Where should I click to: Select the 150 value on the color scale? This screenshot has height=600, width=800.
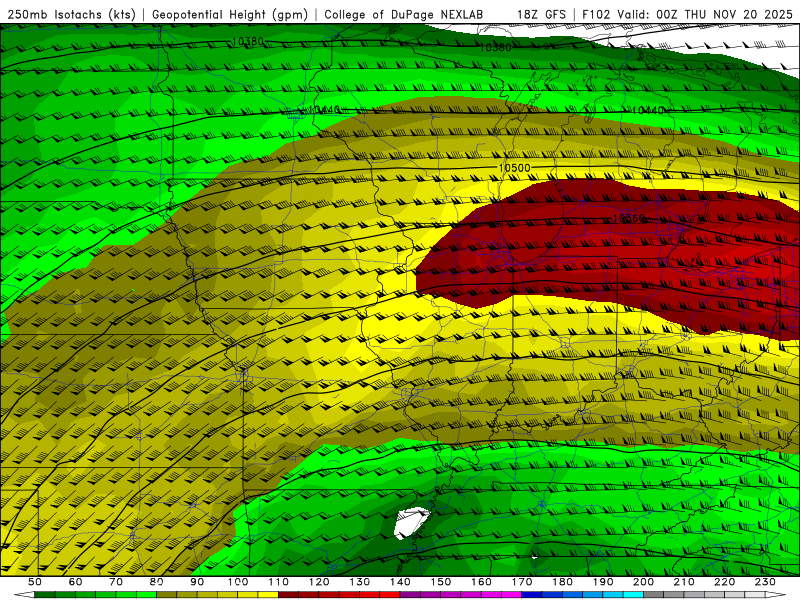tap(441, 582)
